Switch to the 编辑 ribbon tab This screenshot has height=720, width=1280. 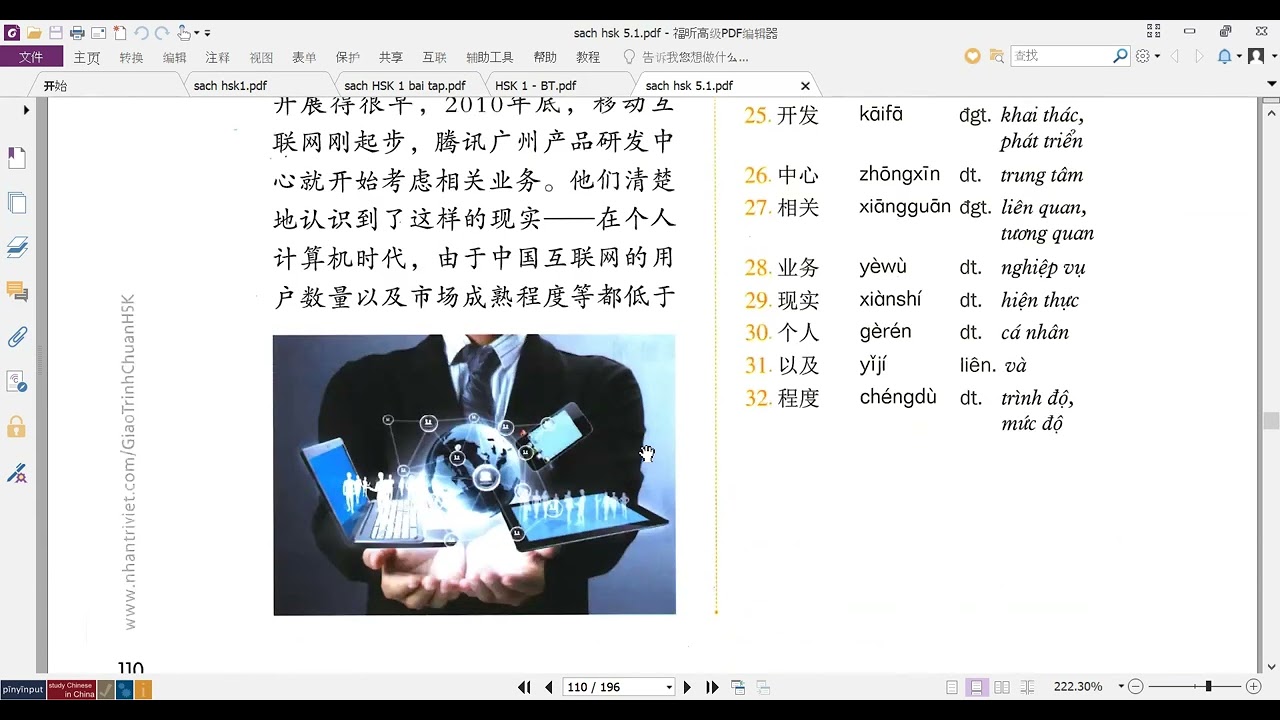pos(174,57)
